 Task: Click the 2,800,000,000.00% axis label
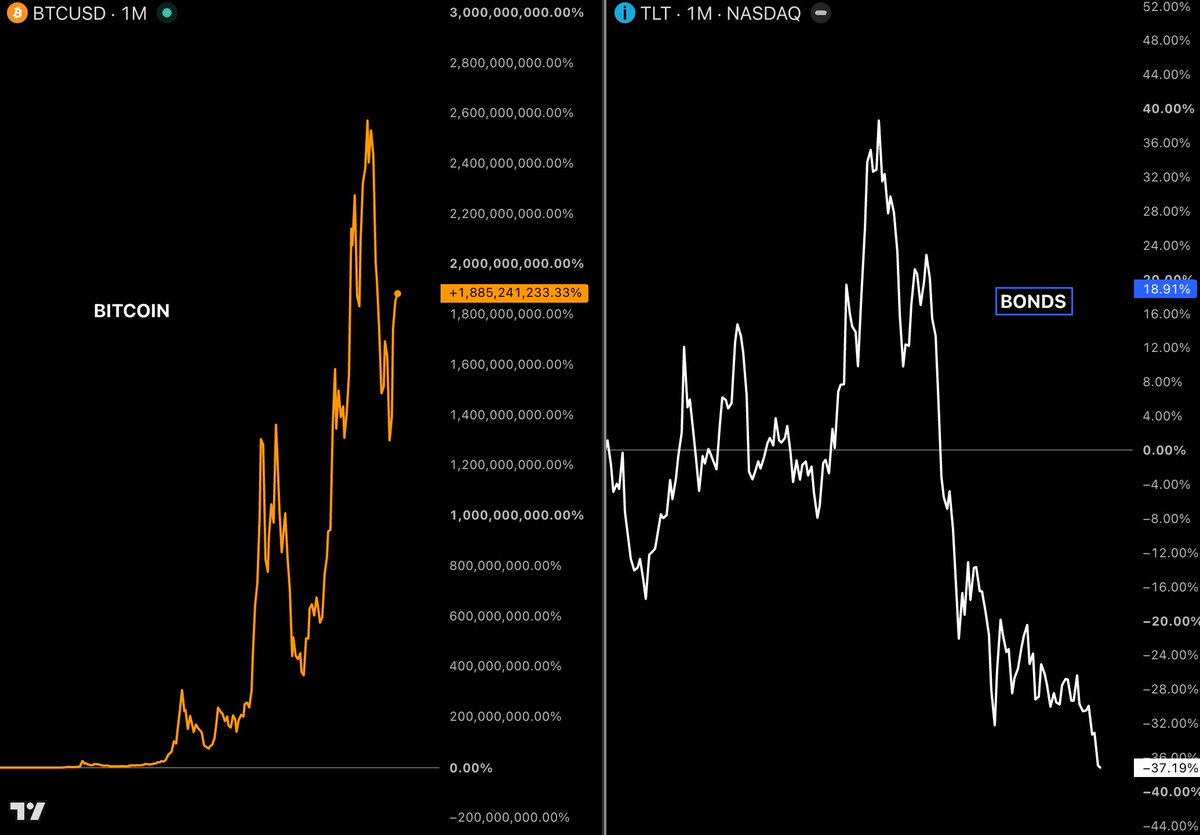point(511,62)
